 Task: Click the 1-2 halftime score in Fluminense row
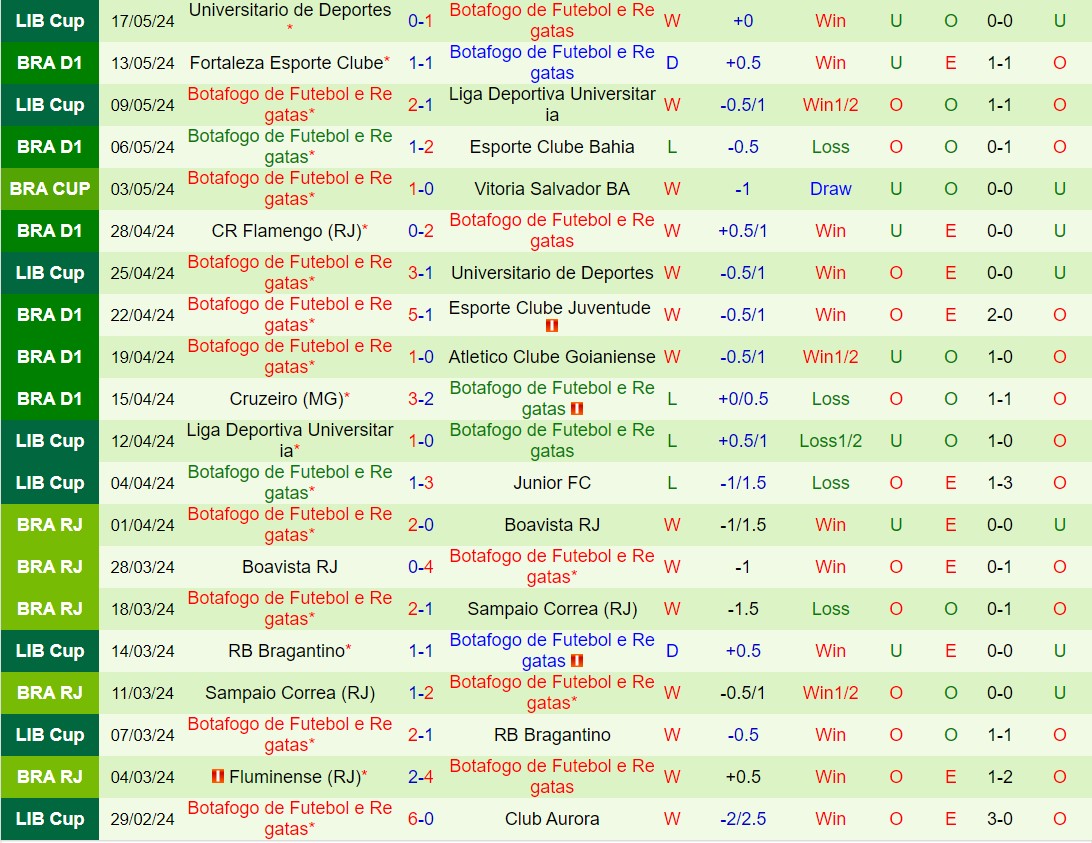[1000, 777]
